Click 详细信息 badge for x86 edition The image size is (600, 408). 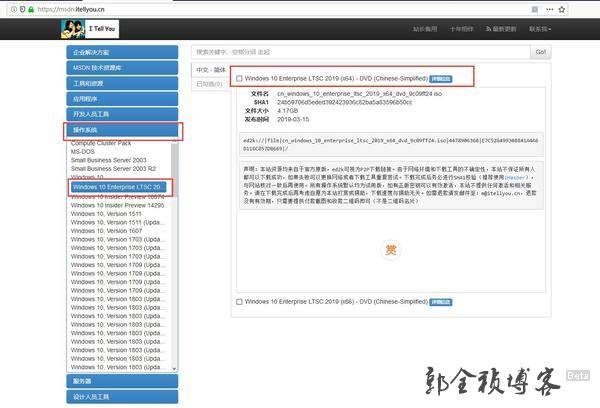(441, 302)
